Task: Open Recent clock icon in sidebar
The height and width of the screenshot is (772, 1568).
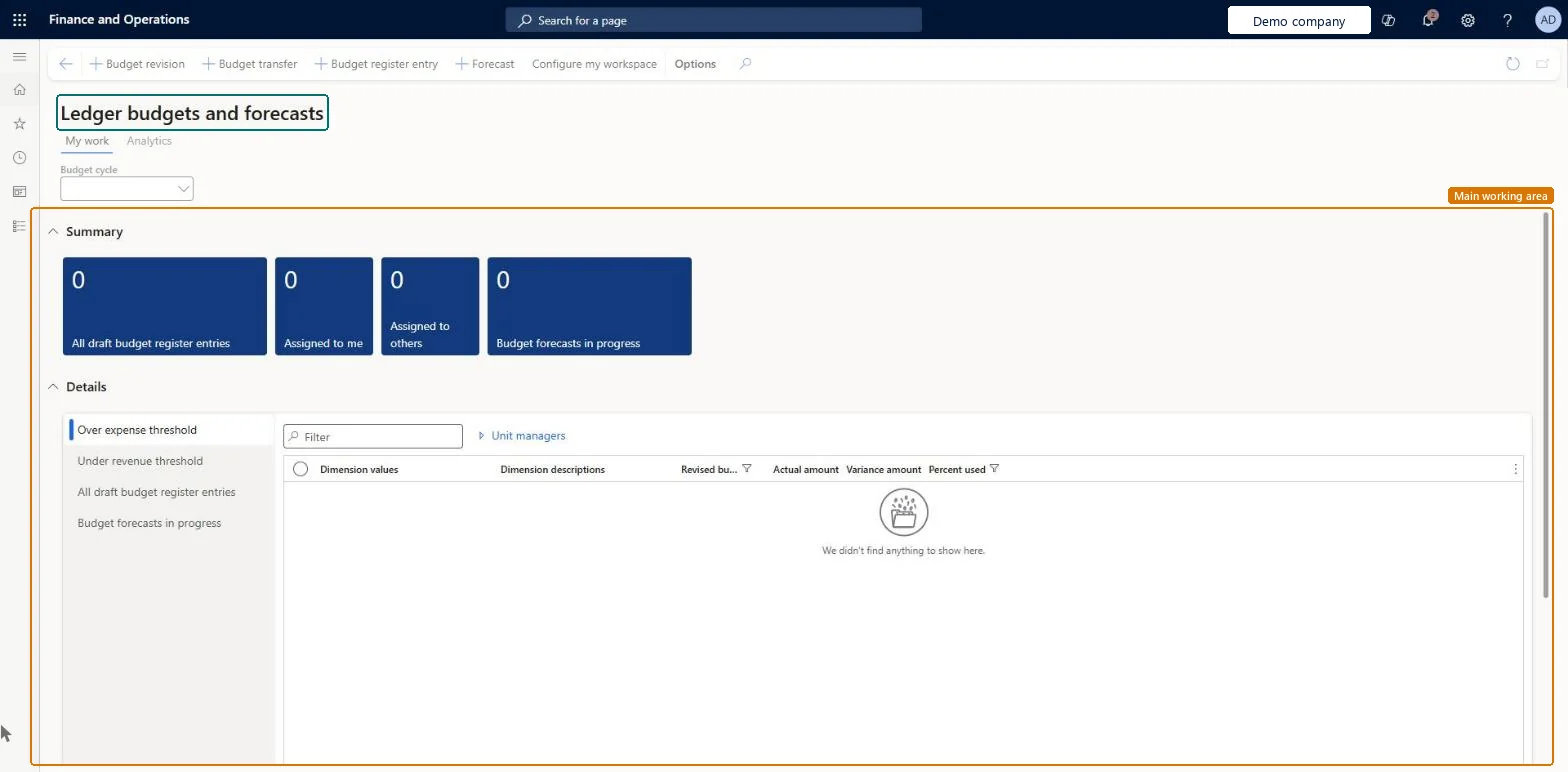Action: point(19,158)
